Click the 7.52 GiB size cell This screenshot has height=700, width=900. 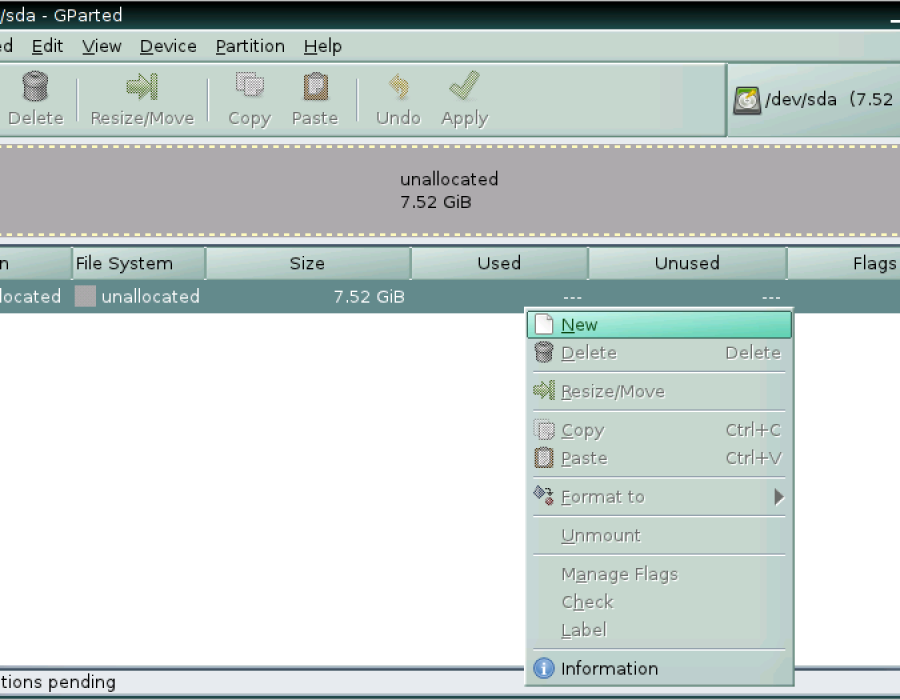(x=369, y=297)
